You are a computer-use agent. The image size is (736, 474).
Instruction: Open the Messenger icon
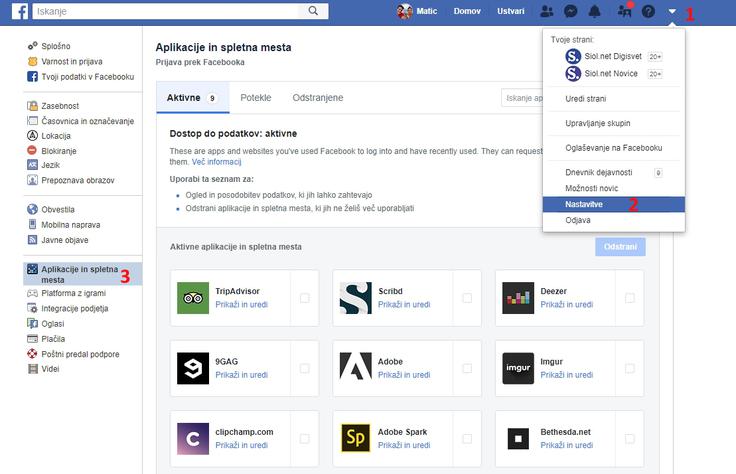(x=570, y=11)
